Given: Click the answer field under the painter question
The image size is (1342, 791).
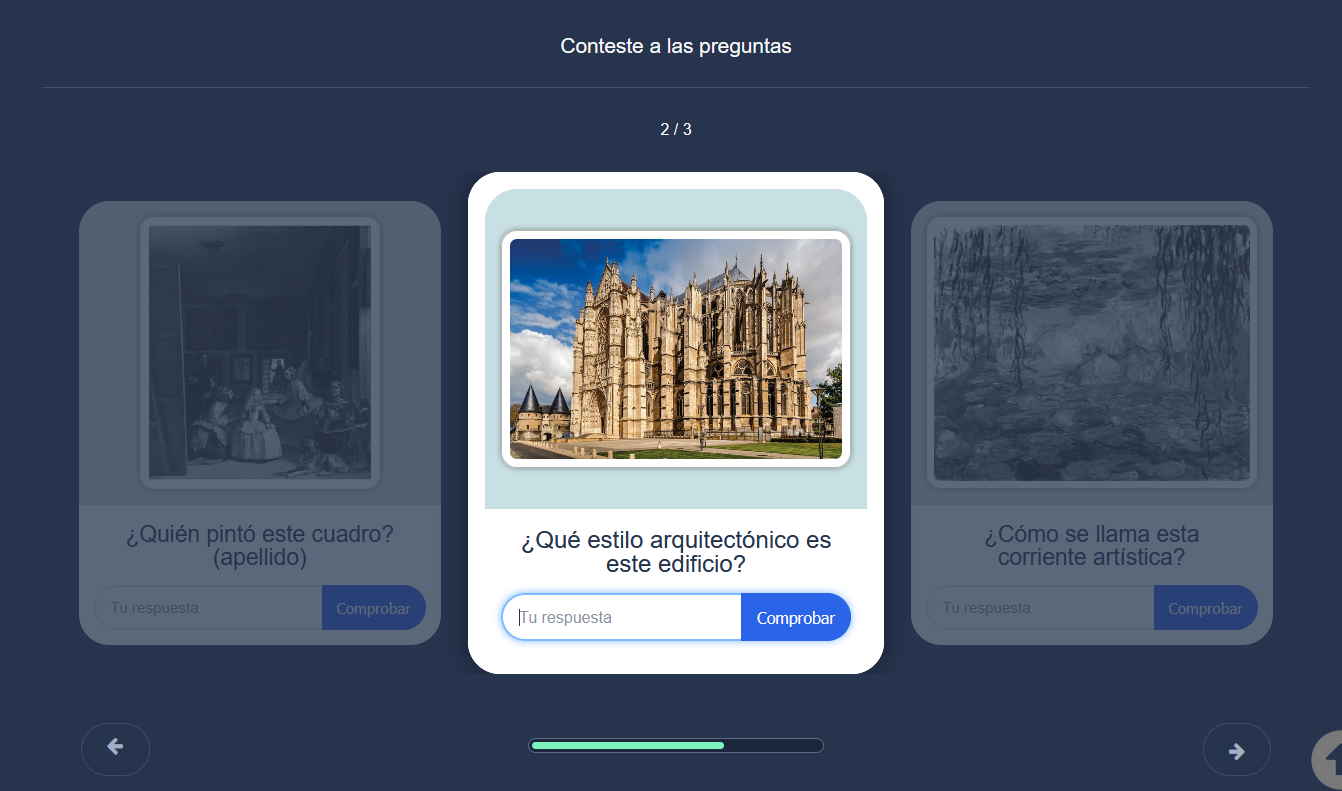Looking at the screenshot, I should 210,608.
